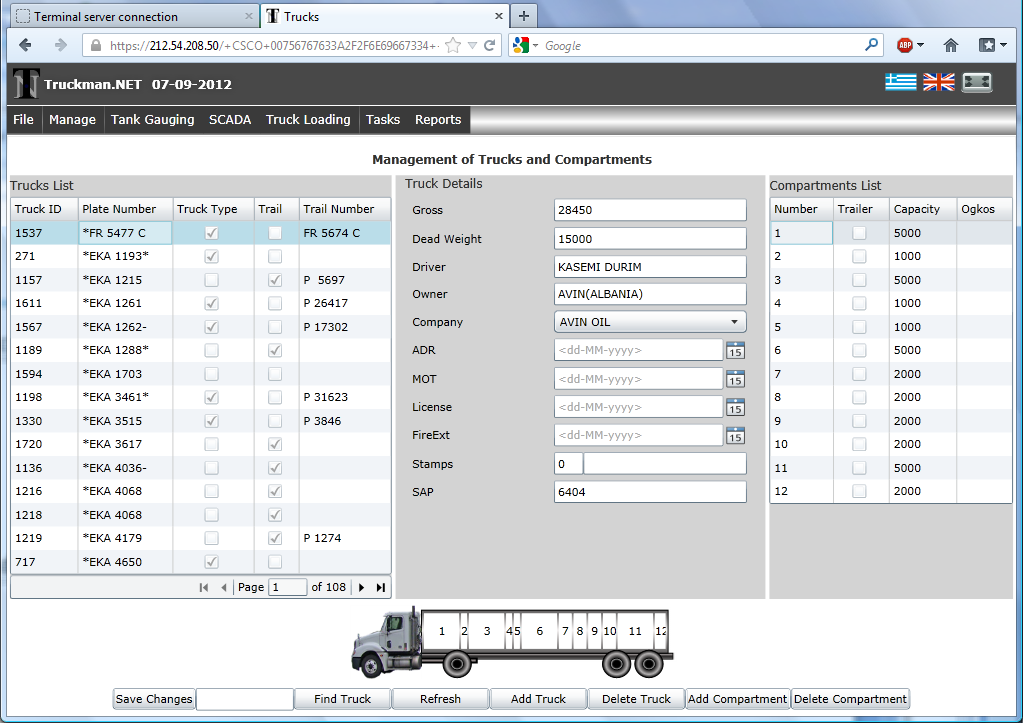The image size is (1023, 723).
Task: Click the browser Home icon
Action: [951, 45]
